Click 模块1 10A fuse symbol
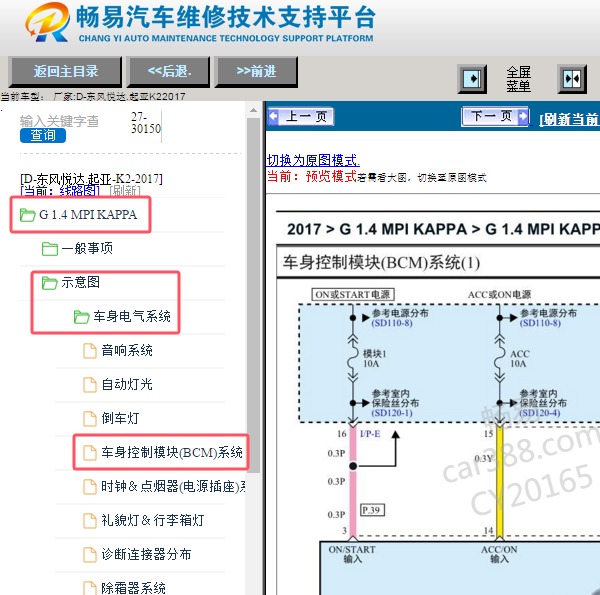This screenshot has width=600, height=595. [353, 359]
